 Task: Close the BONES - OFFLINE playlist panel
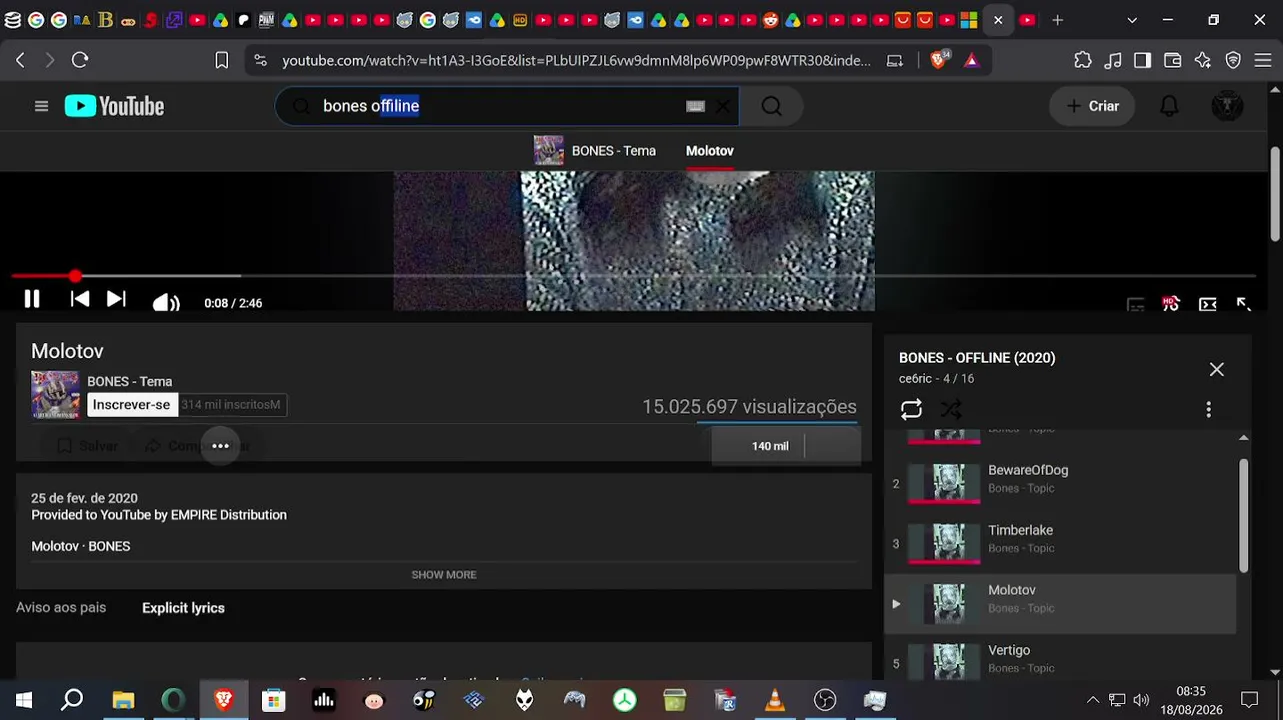tap(1216, 369)
